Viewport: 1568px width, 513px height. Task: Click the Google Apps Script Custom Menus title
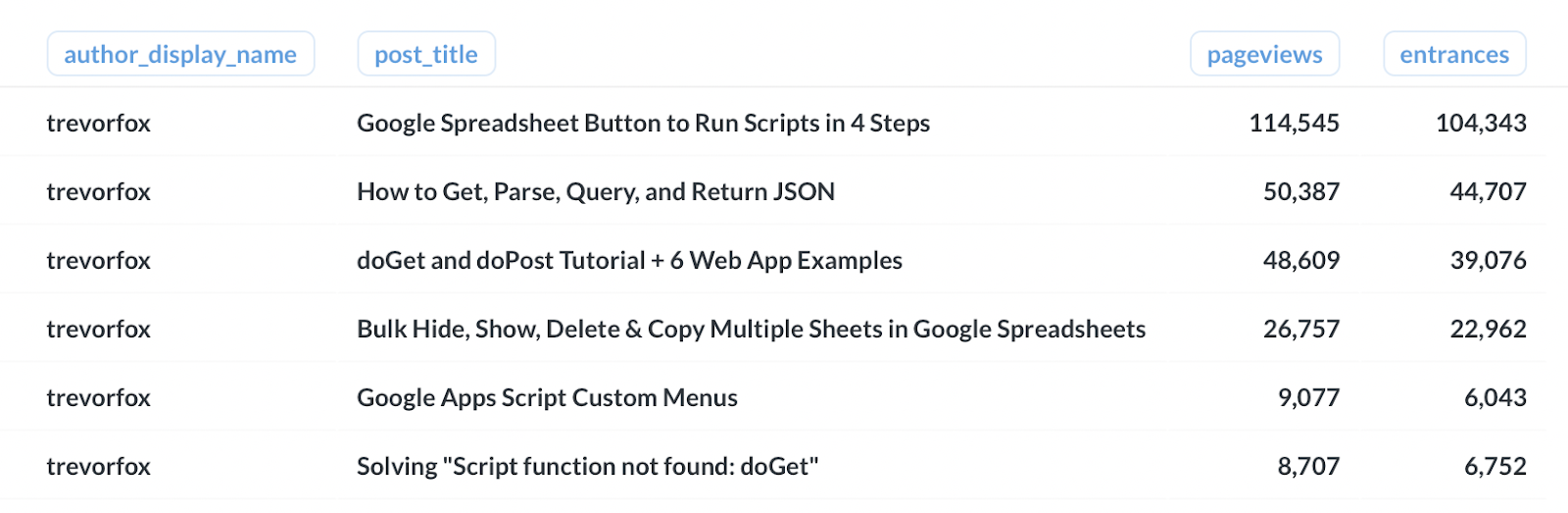click(x=547, y=398)
